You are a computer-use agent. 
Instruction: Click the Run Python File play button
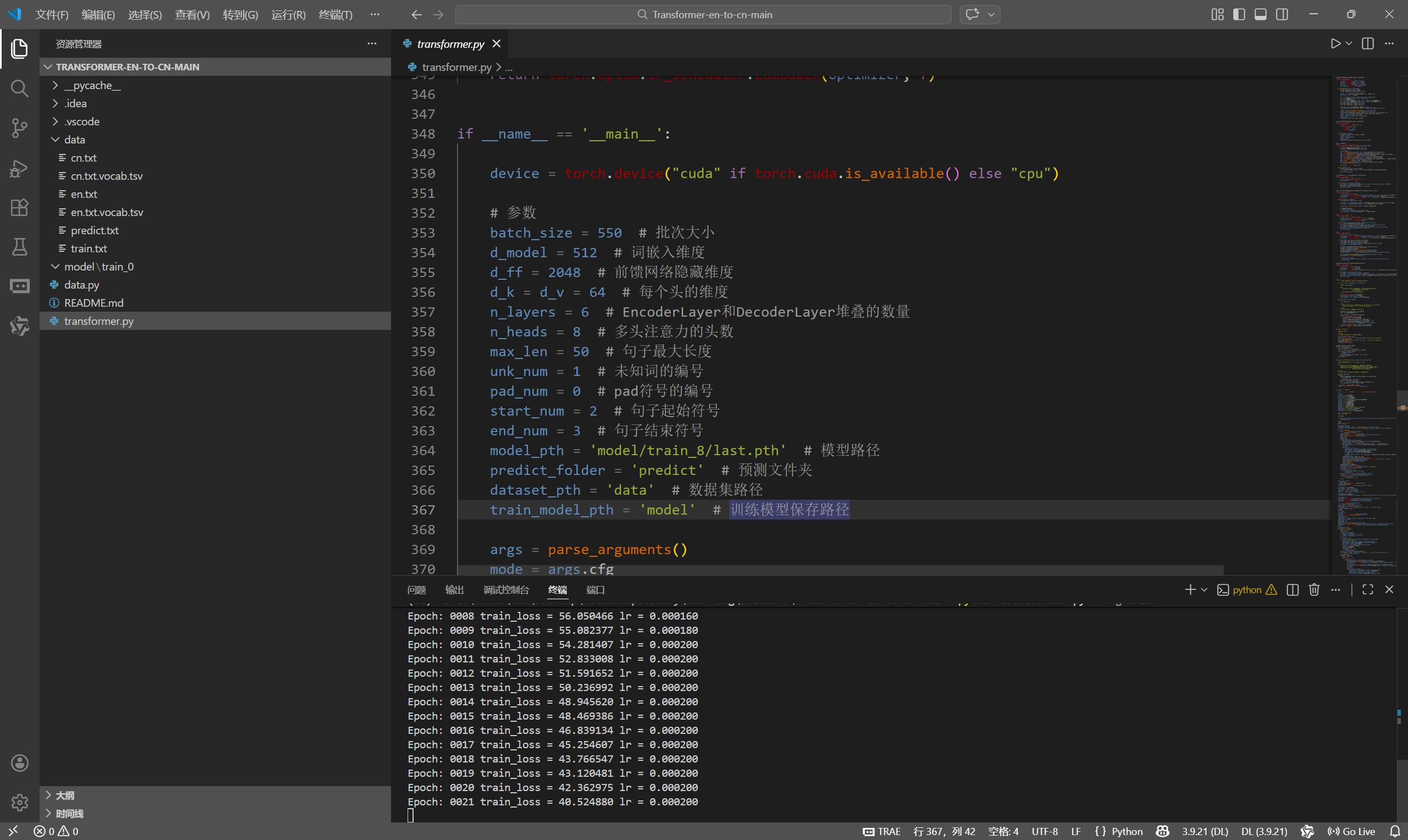click(1335, 43)
